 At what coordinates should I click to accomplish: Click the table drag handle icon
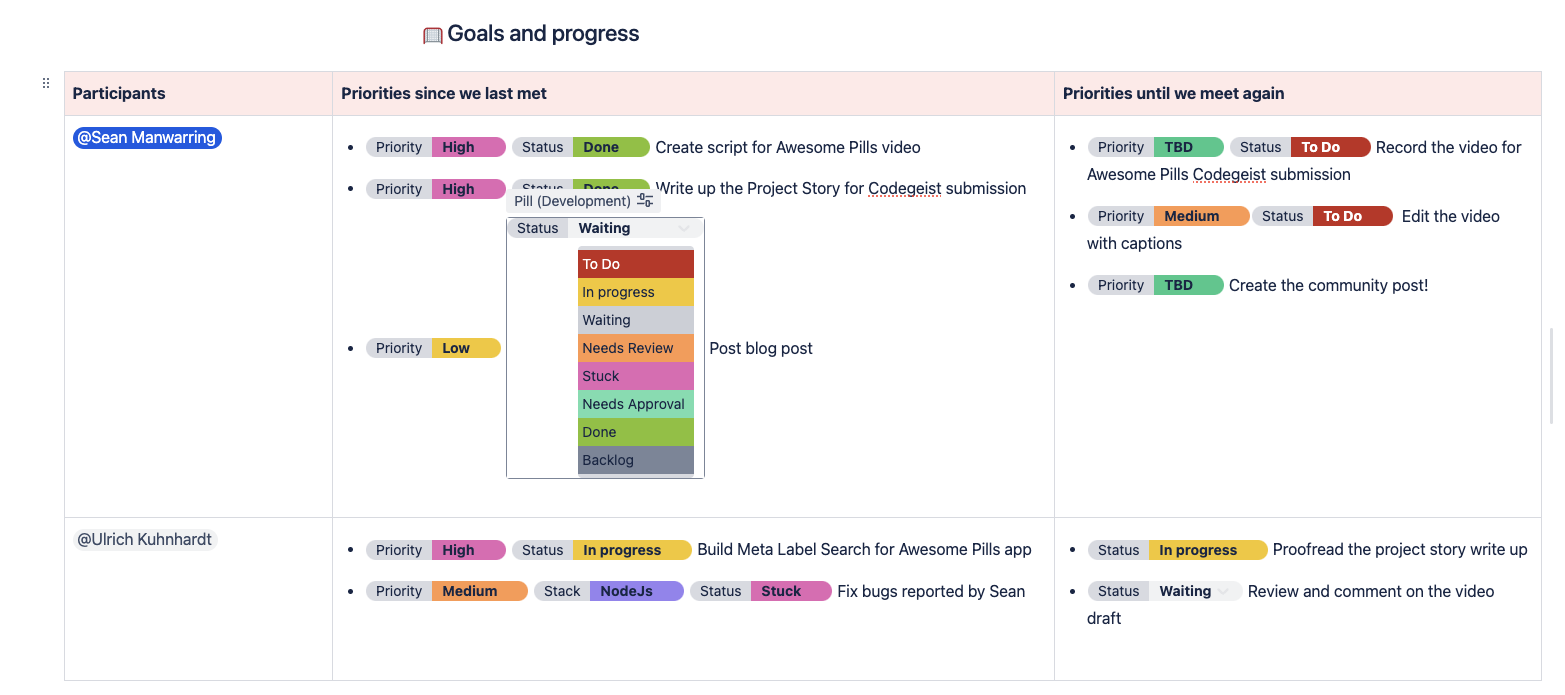pyautogui.click(x=46, y=84)
